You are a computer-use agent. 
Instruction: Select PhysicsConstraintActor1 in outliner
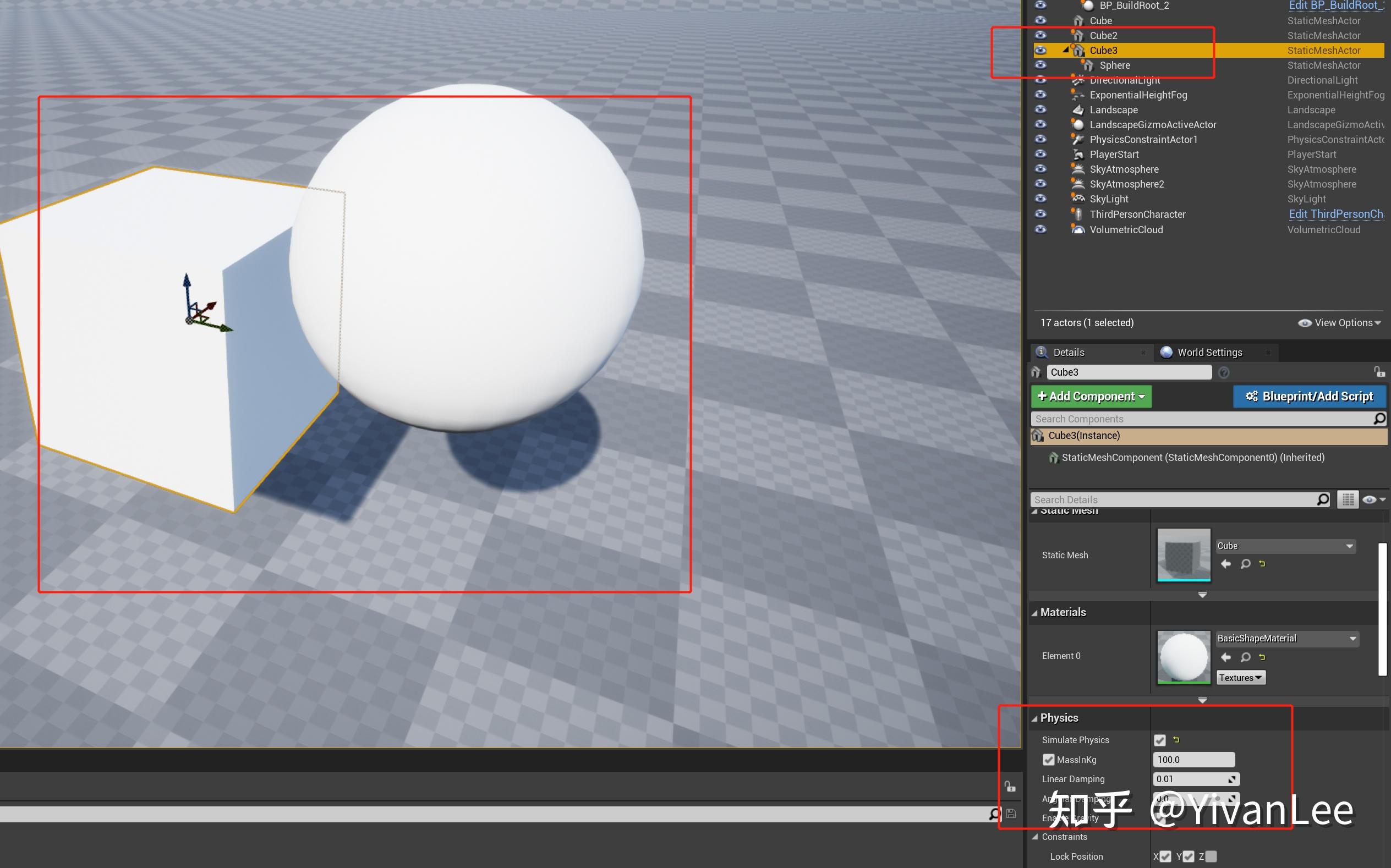pos(1143,140)
